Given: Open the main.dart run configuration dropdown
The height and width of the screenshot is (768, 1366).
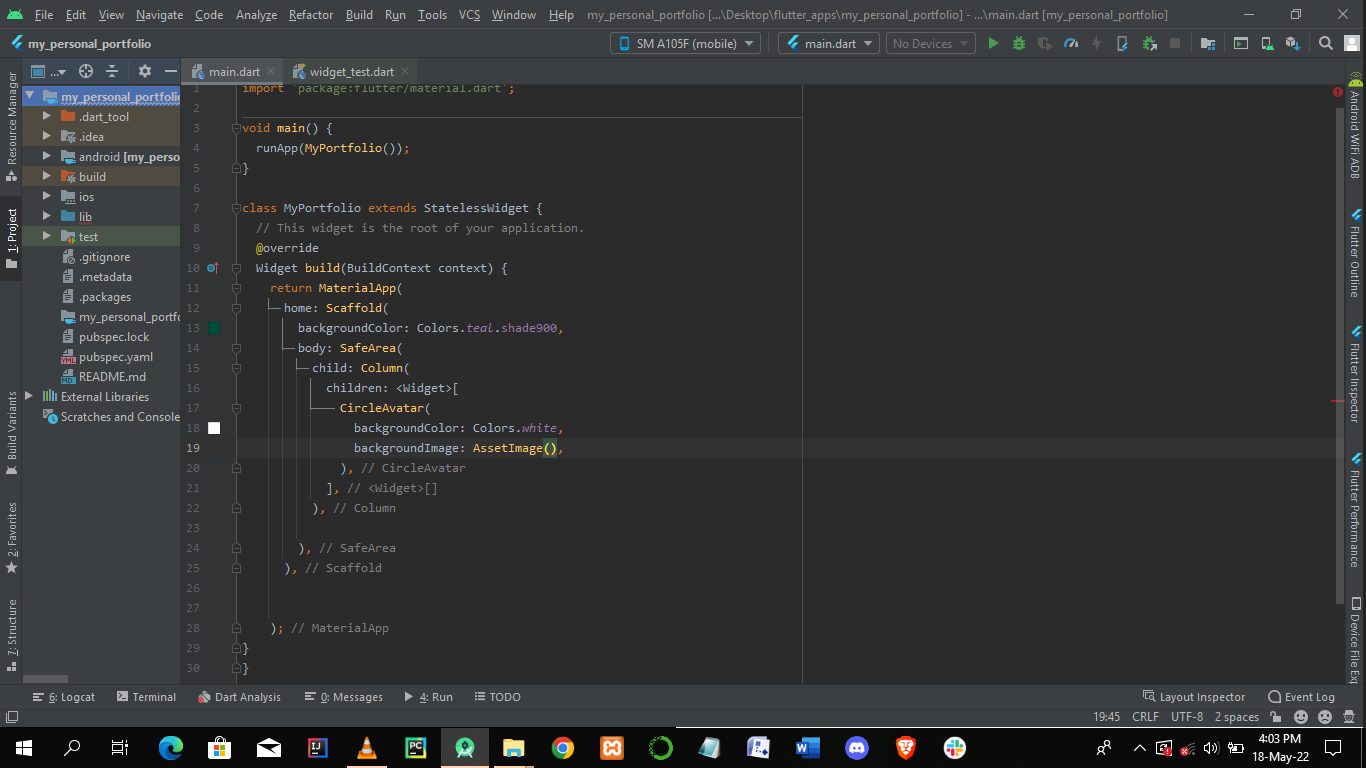Looking at the screenshot, I should [x=829, y=43].
